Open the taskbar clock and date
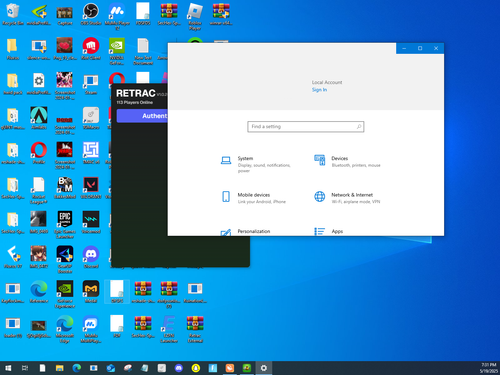Image resolution: width=500 pixels, height=375 pixels. (488, 368)
